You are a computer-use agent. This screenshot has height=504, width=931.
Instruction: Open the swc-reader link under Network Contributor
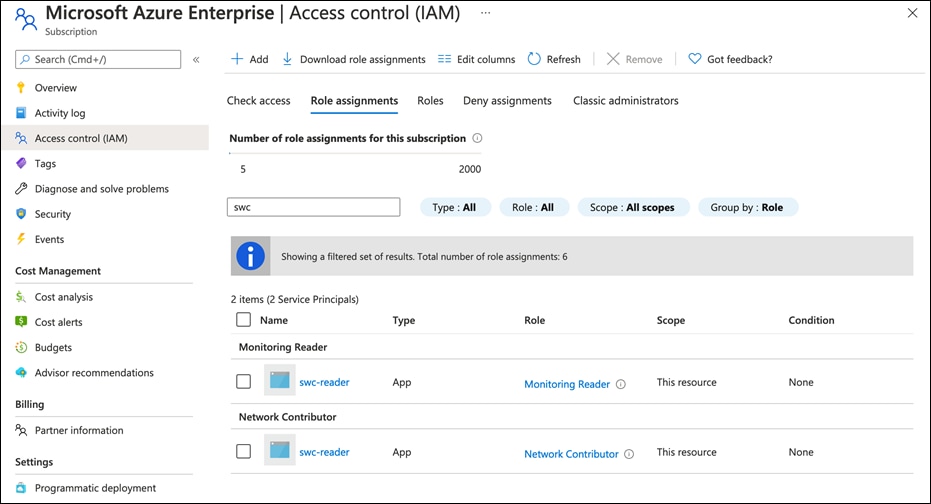click(x=324, y=452)
